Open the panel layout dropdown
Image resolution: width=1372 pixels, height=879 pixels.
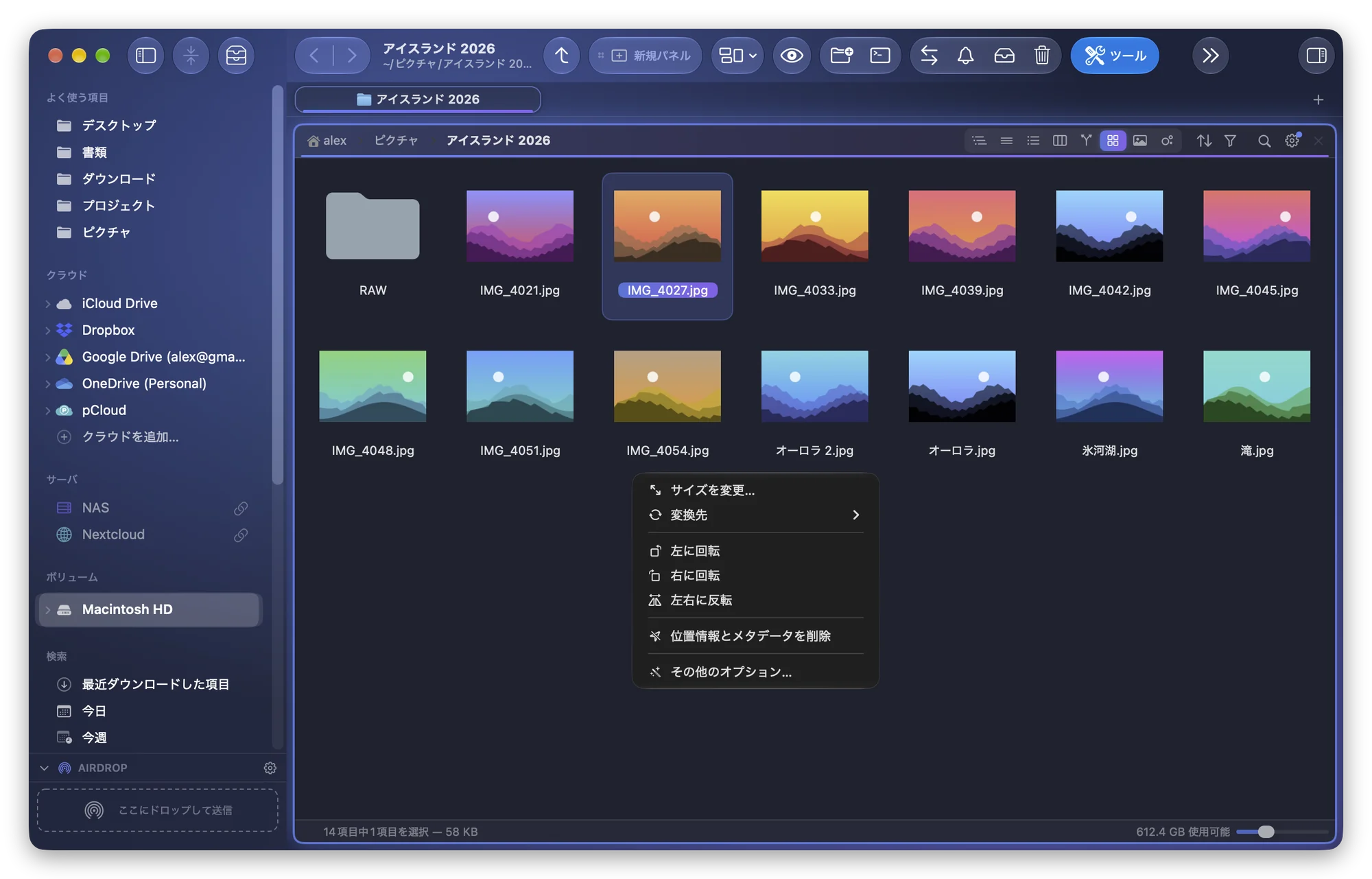coord(737,56)
